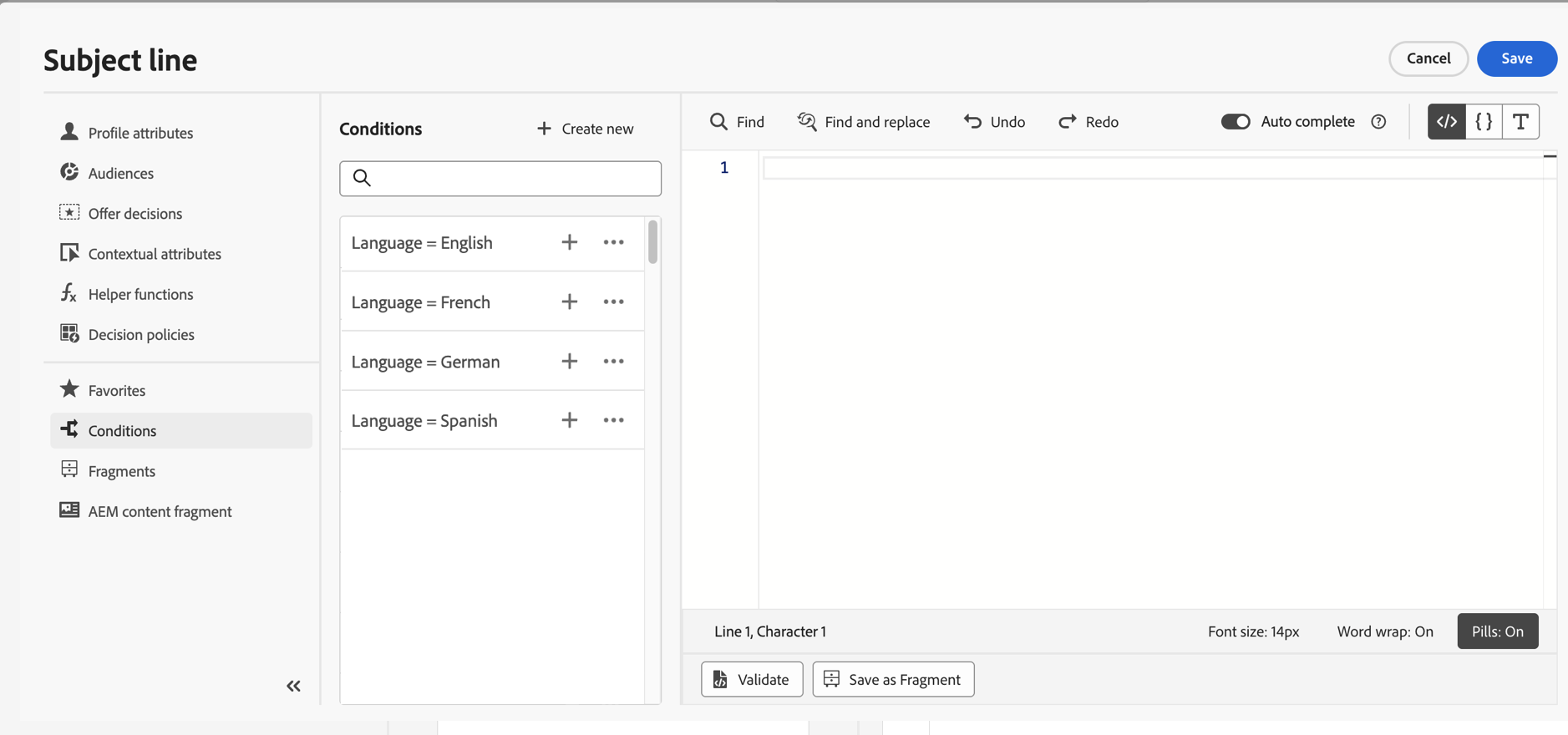Viewport: 1568px width, 735px height.
Task: Select Fragments in the left menu
Action: tap(122, 471)
